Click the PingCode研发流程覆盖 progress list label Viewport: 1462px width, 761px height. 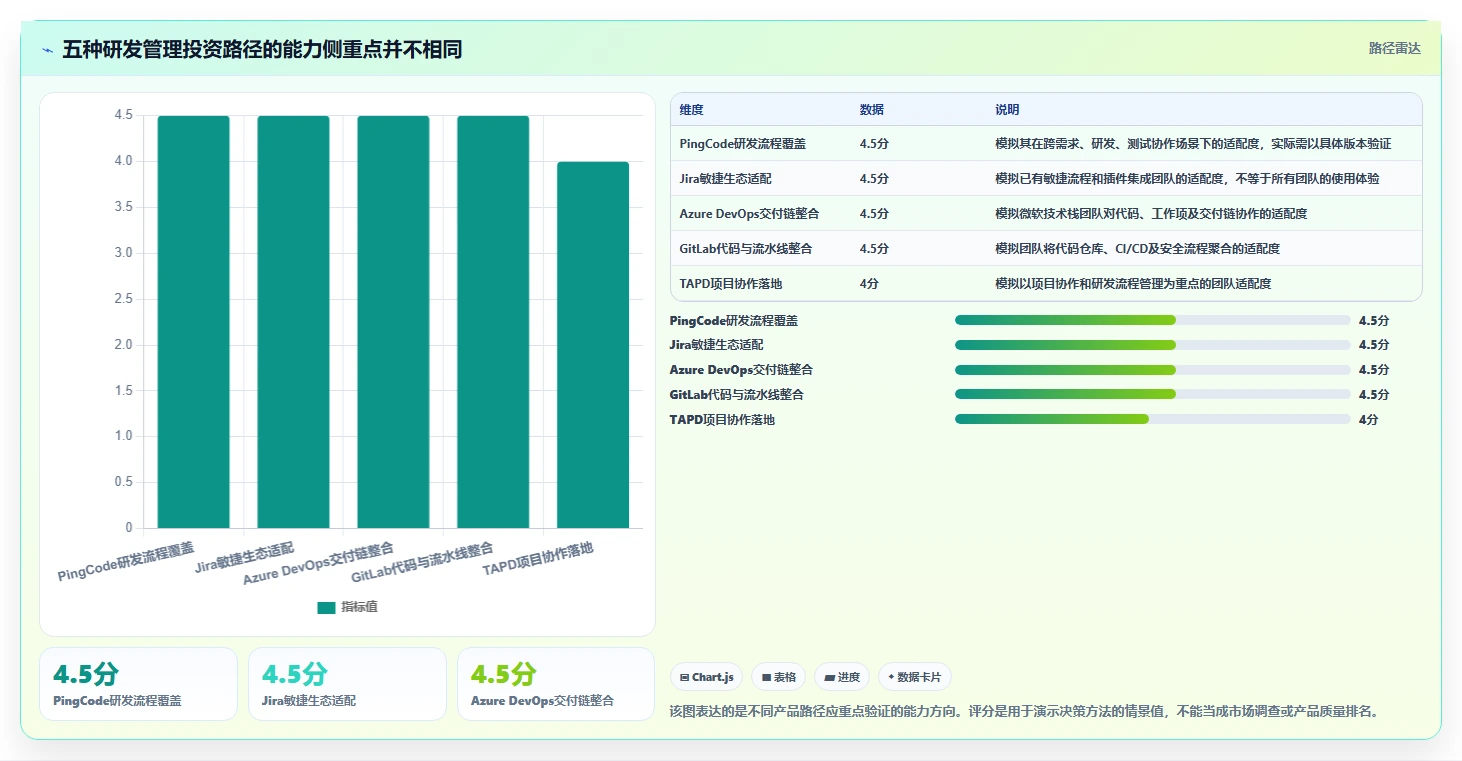point(734,321)
